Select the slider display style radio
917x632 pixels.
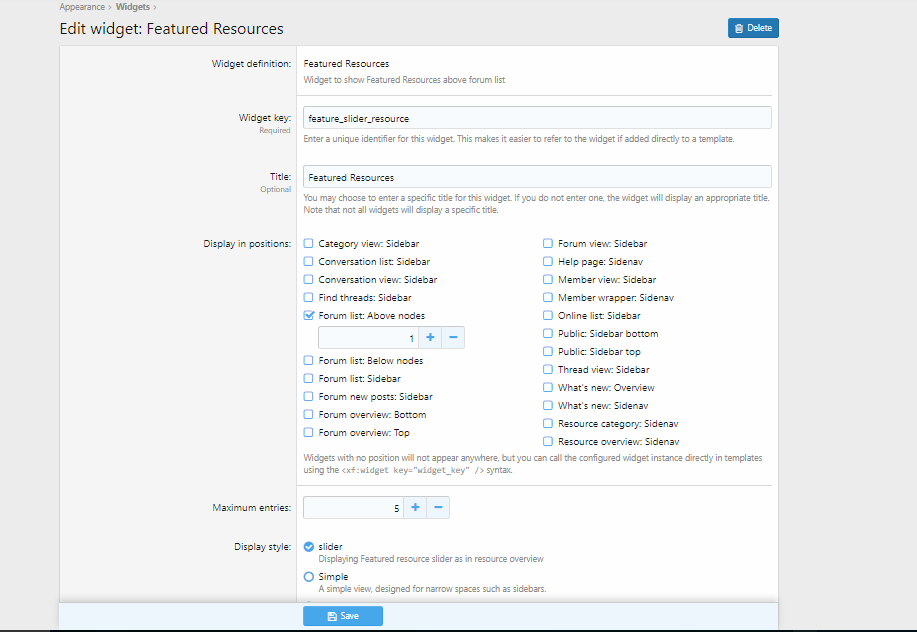309,547
